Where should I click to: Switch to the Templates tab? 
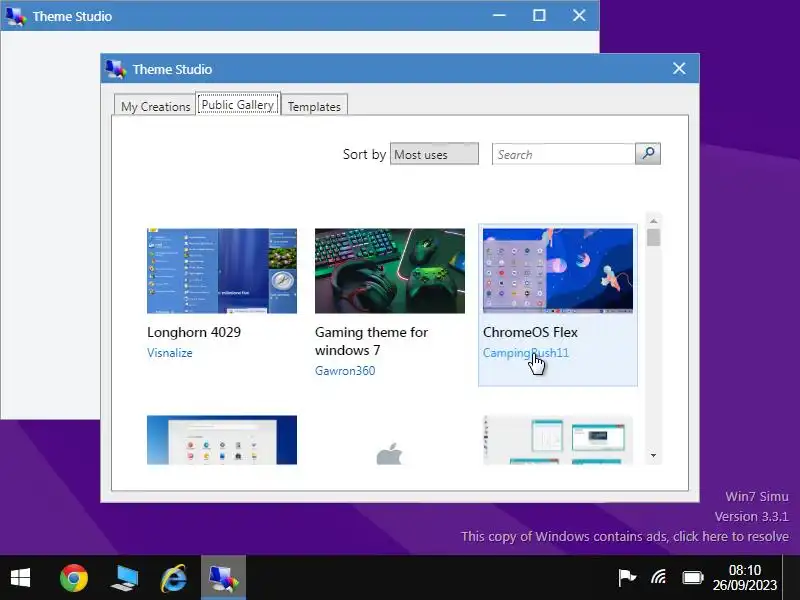[314, 106]
